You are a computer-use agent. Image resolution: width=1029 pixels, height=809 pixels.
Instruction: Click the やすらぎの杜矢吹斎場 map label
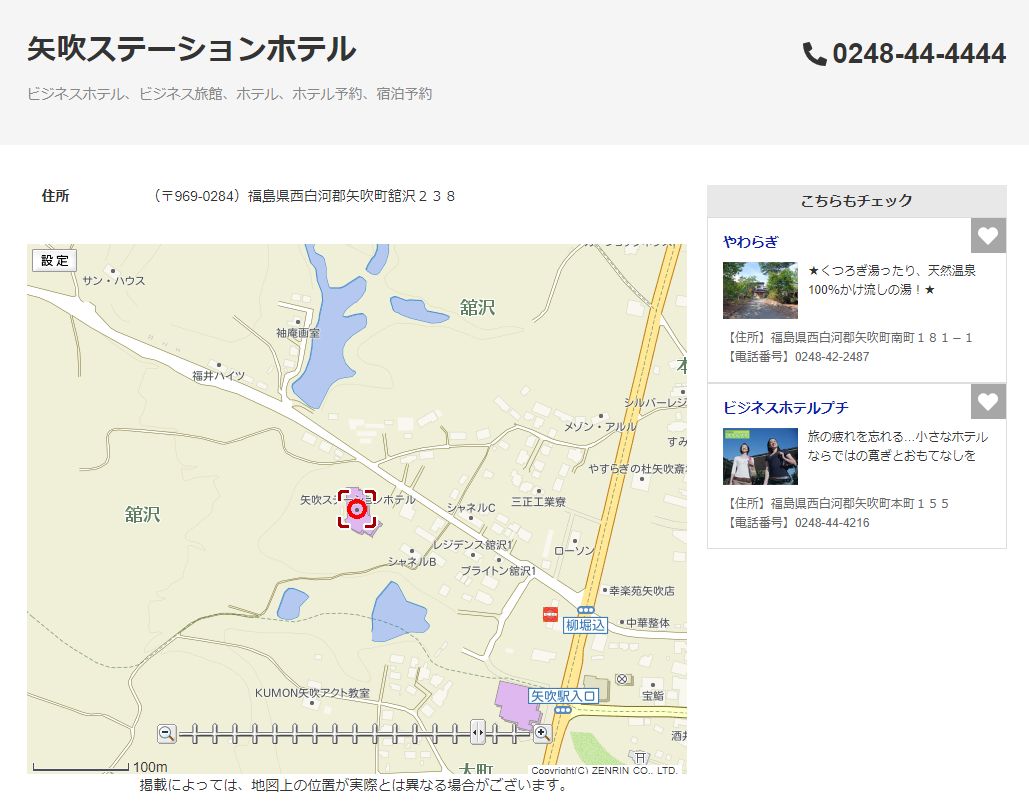coord(637,468)
